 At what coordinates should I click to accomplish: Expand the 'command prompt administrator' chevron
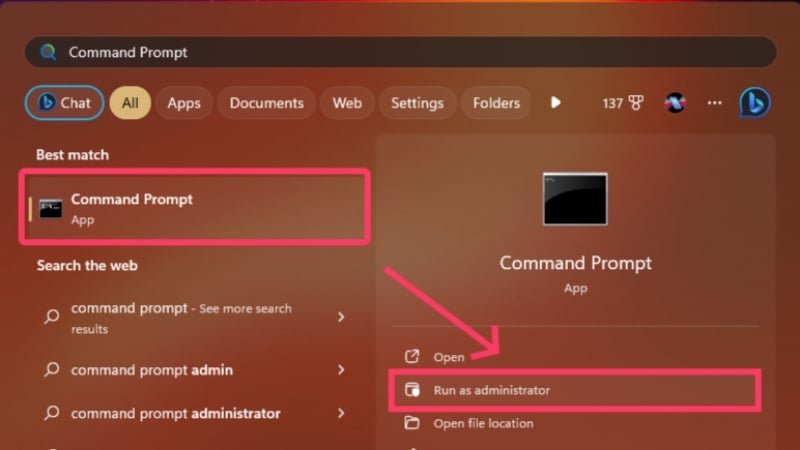(x=341, y=413)
